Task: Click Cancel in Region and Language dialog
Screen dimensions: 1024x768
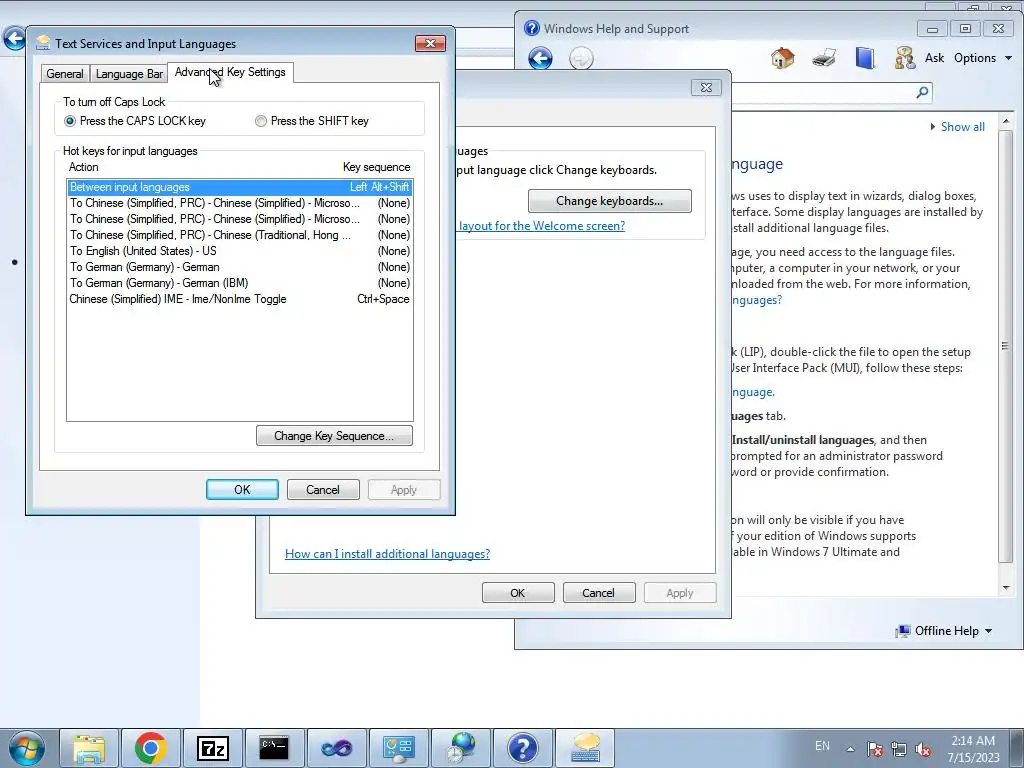Action: (x=598, y=593)
